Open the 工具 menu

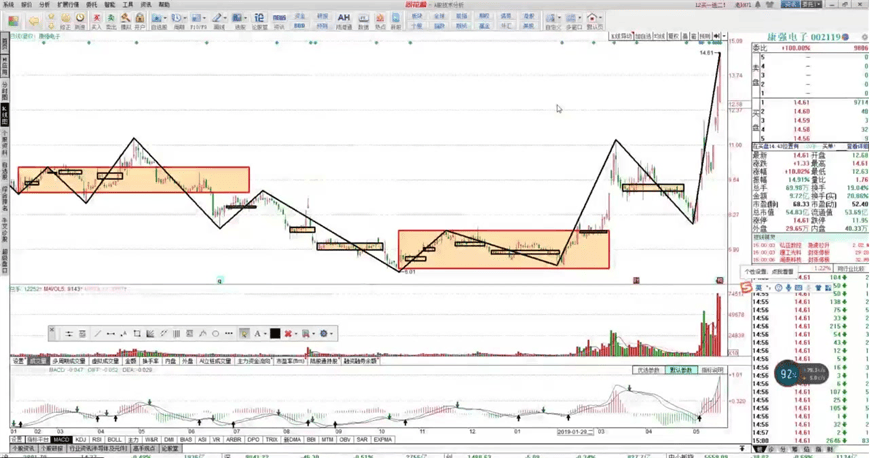coord(127,5)
